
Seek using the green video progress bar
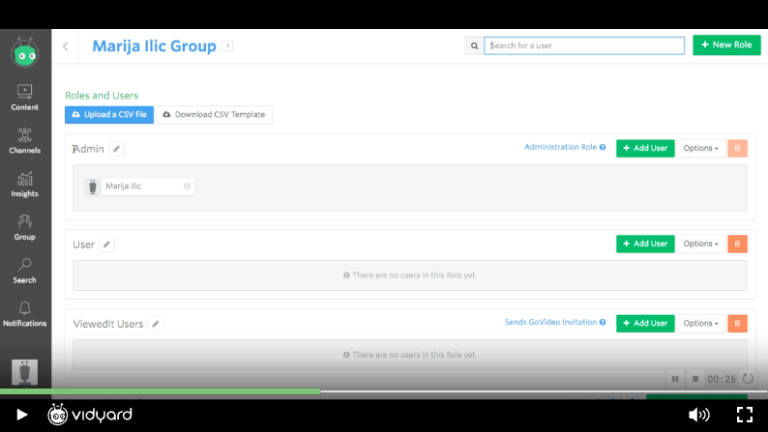point(160,391)
